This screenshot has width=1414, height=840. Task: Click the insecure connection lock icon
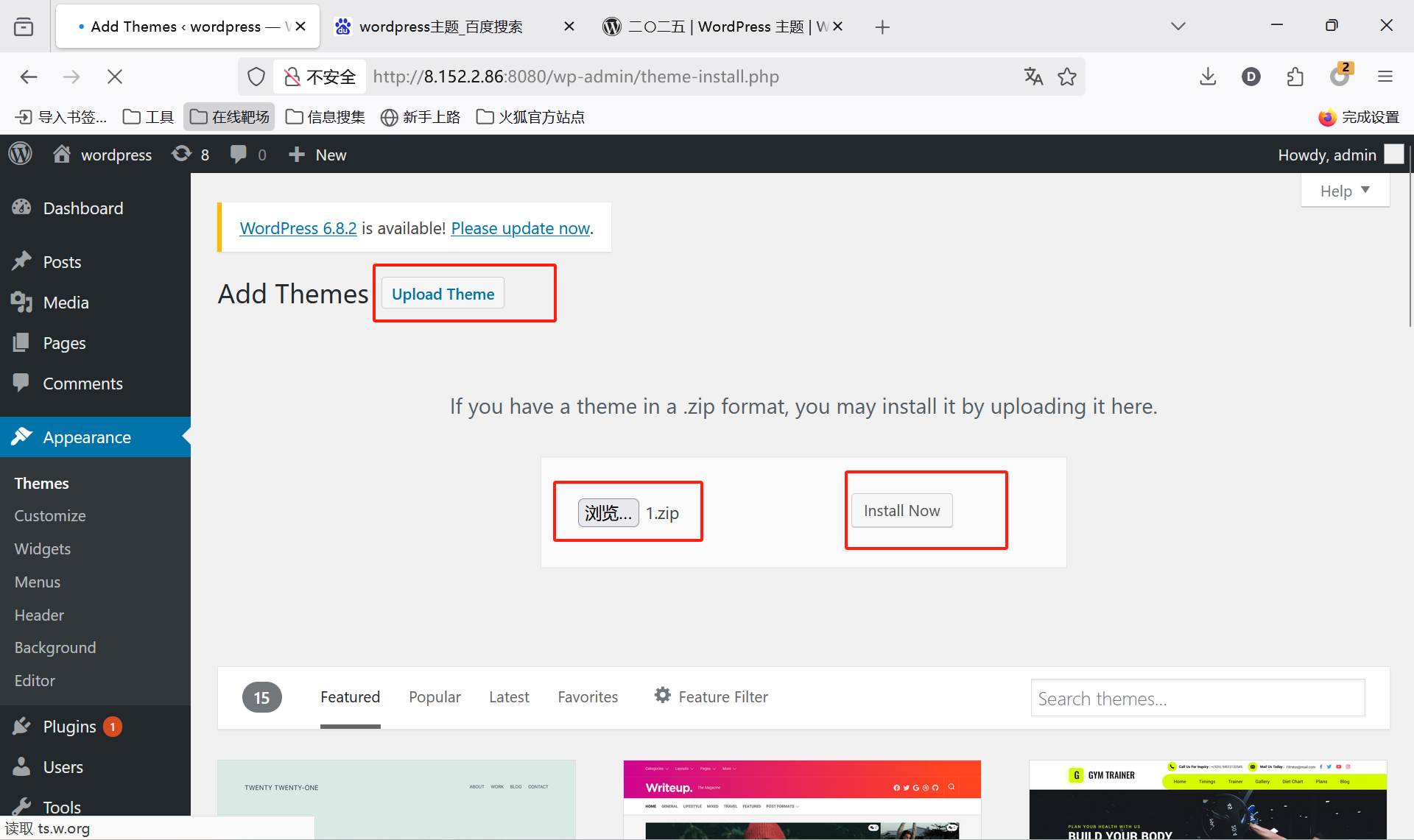point(292,77)
